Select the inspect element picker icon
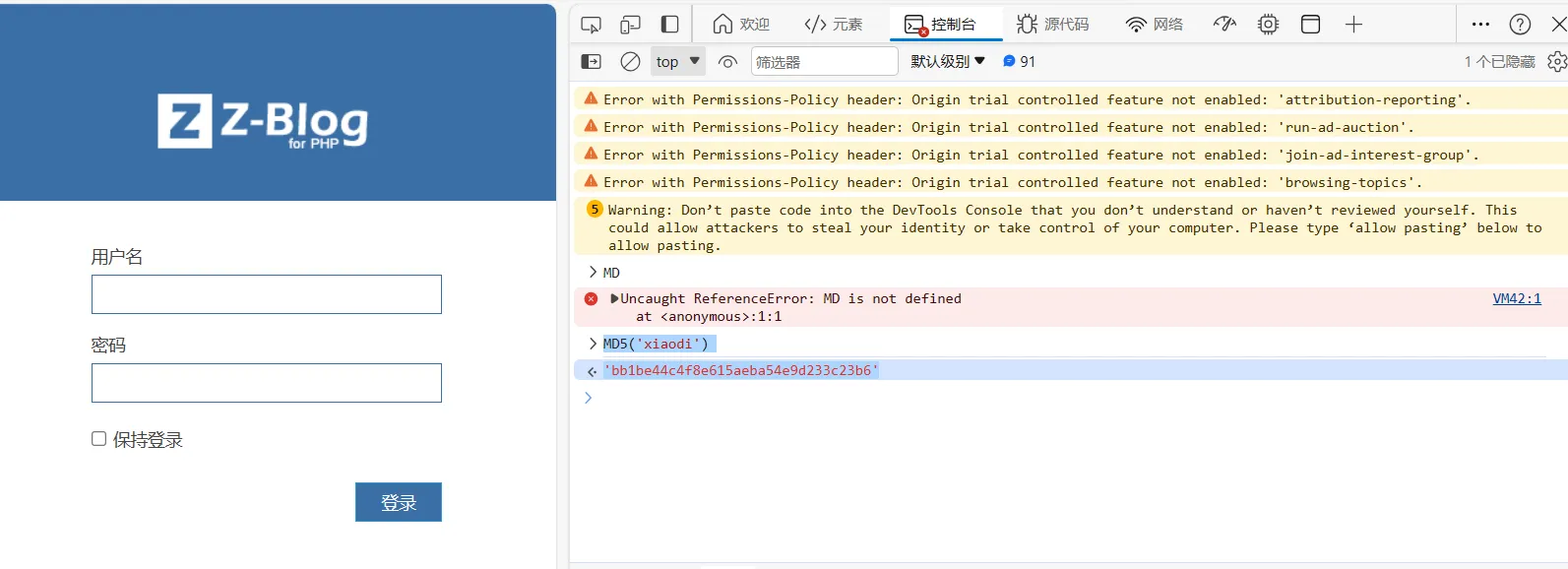This screenshot has height=569, width=1568. tap(591, 25)
